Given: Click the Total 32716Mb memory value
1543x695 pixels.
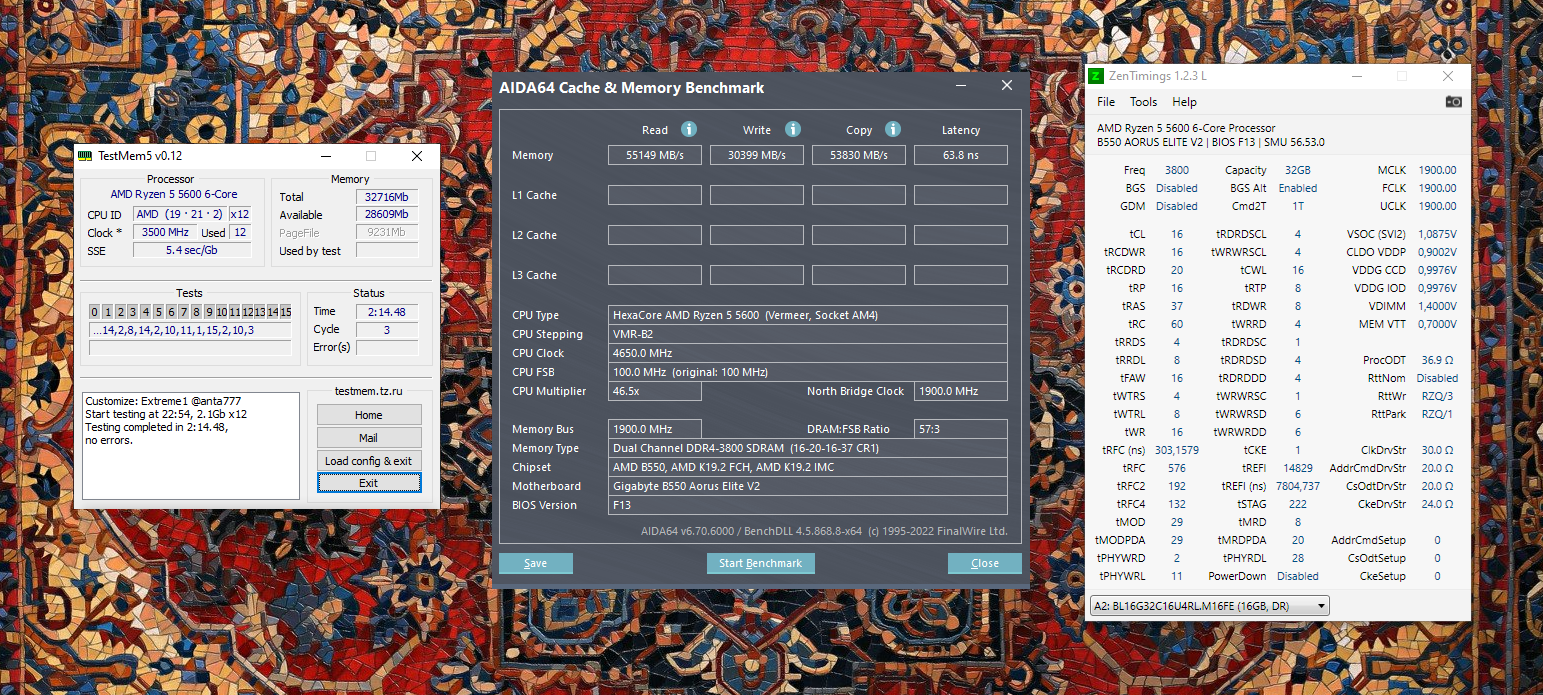Looking at the screenshot, I should coord(387,197).
